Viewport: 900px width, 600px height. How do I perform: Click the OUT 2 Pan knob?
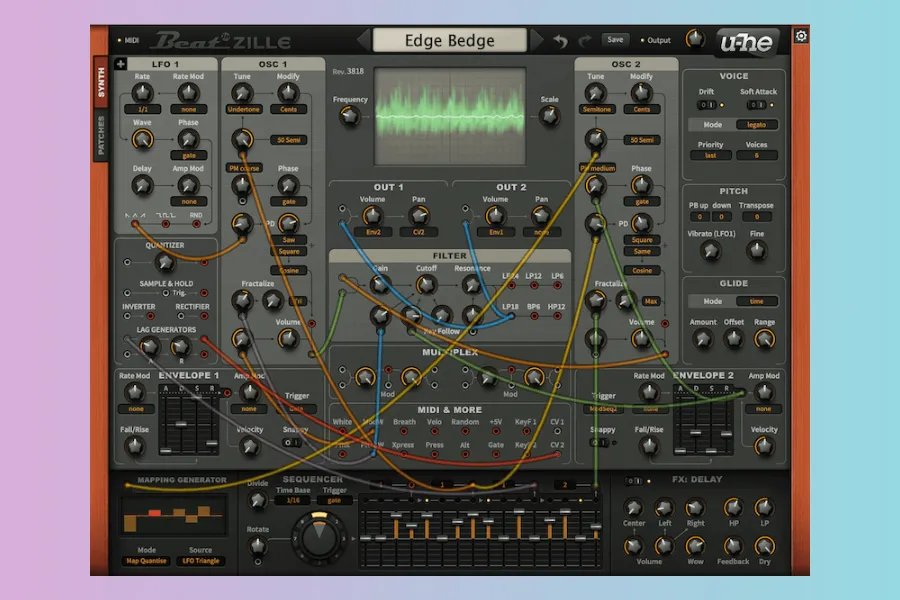click(x=541, y=216)
